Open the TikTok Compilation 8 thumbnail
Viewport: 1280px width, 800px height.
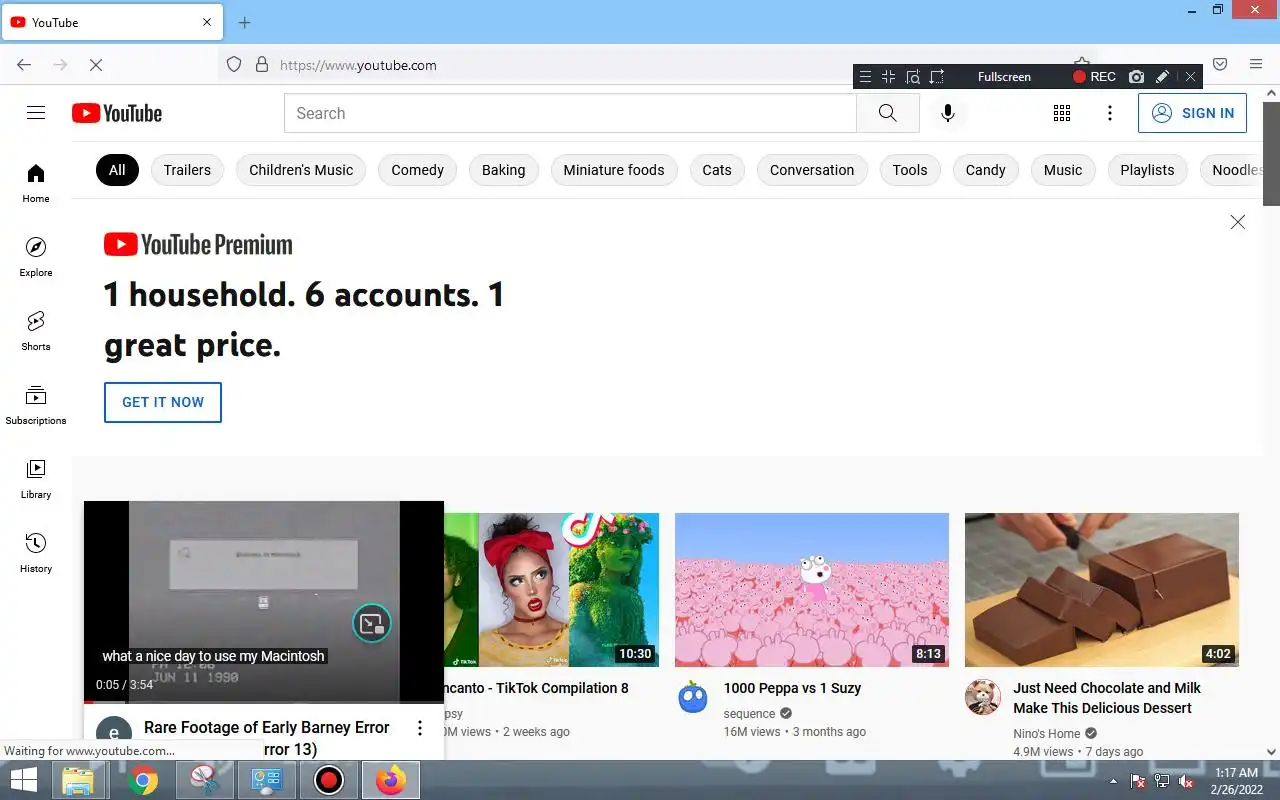[551, 590]
